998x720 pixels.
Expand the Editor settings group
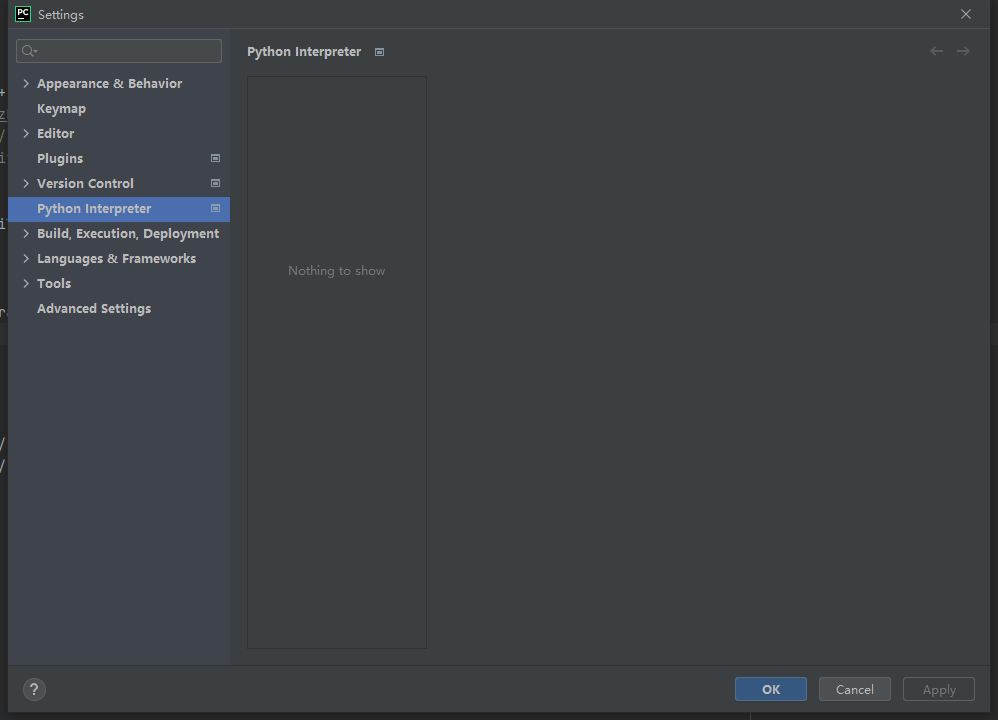[x=25, y=133]
